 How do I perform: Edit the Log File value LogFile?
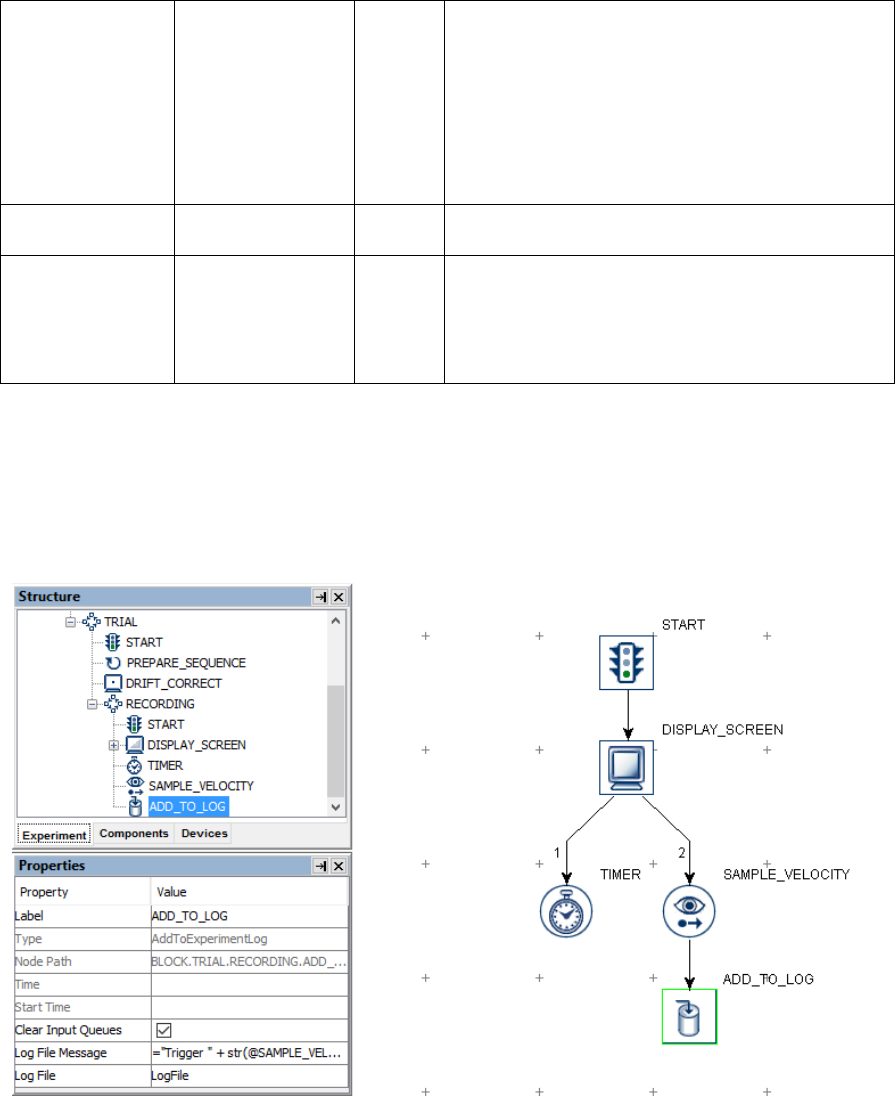pyautogui.click(x=249, y=1076)
